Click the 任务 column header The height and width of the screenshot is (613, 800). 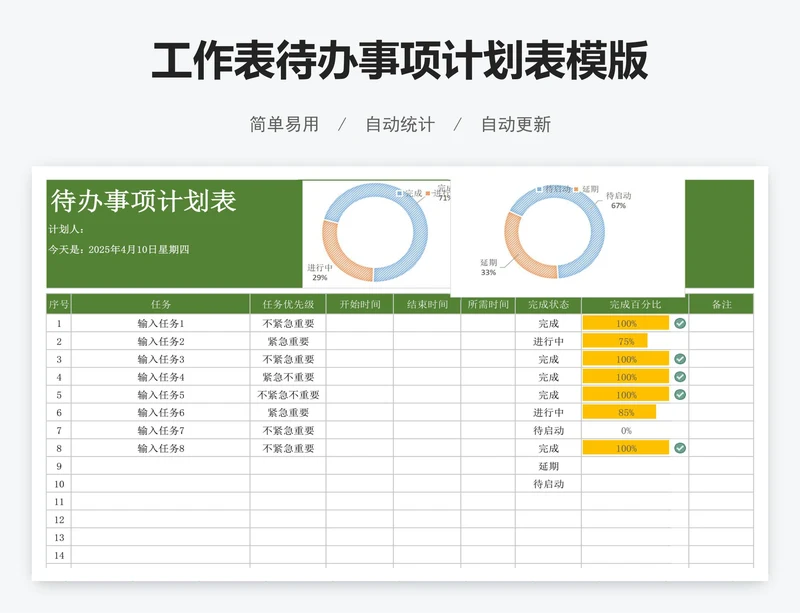click(x=161, y=304)
